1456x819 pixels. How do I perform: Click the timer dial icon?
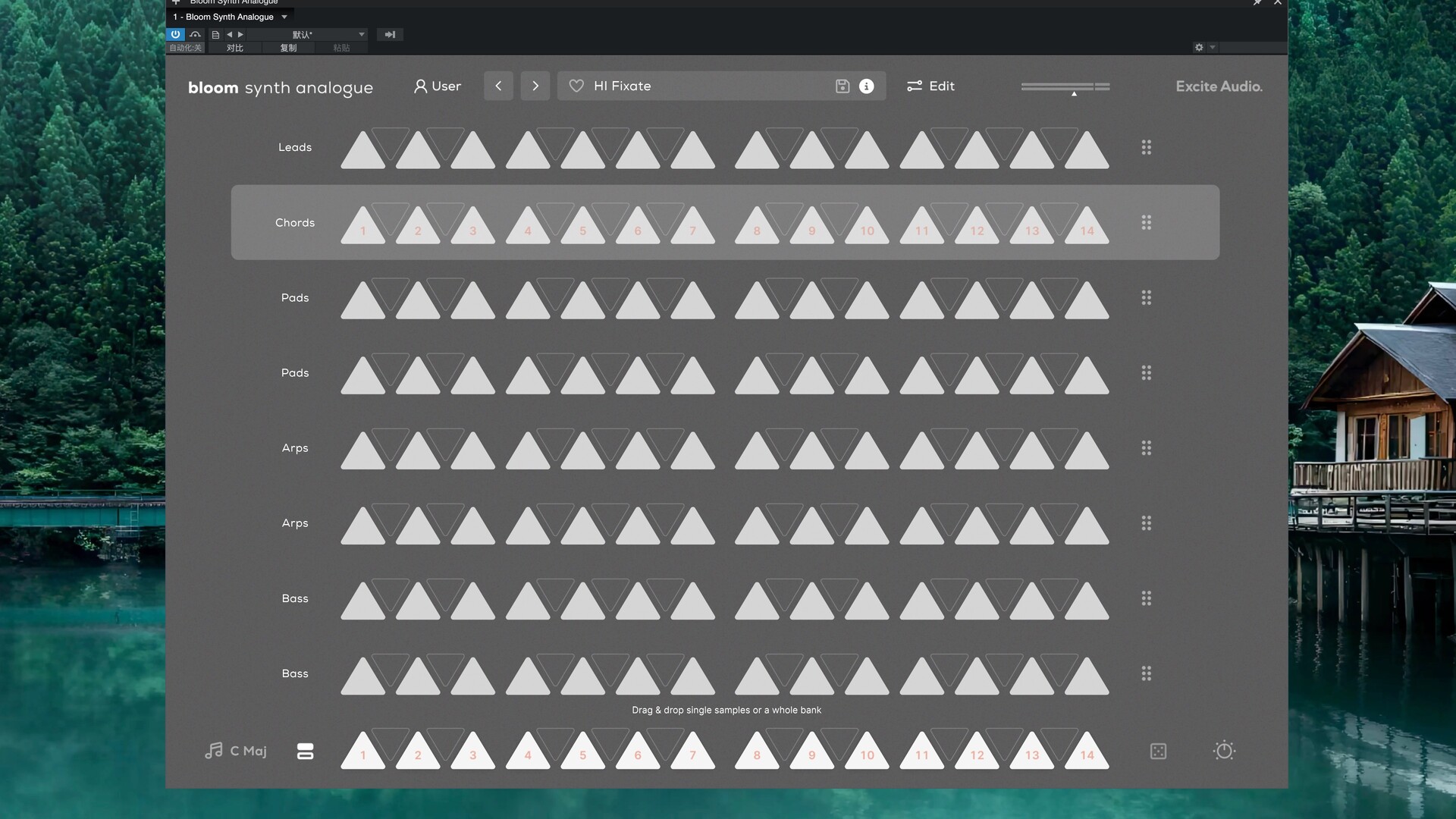point(1224,751)
